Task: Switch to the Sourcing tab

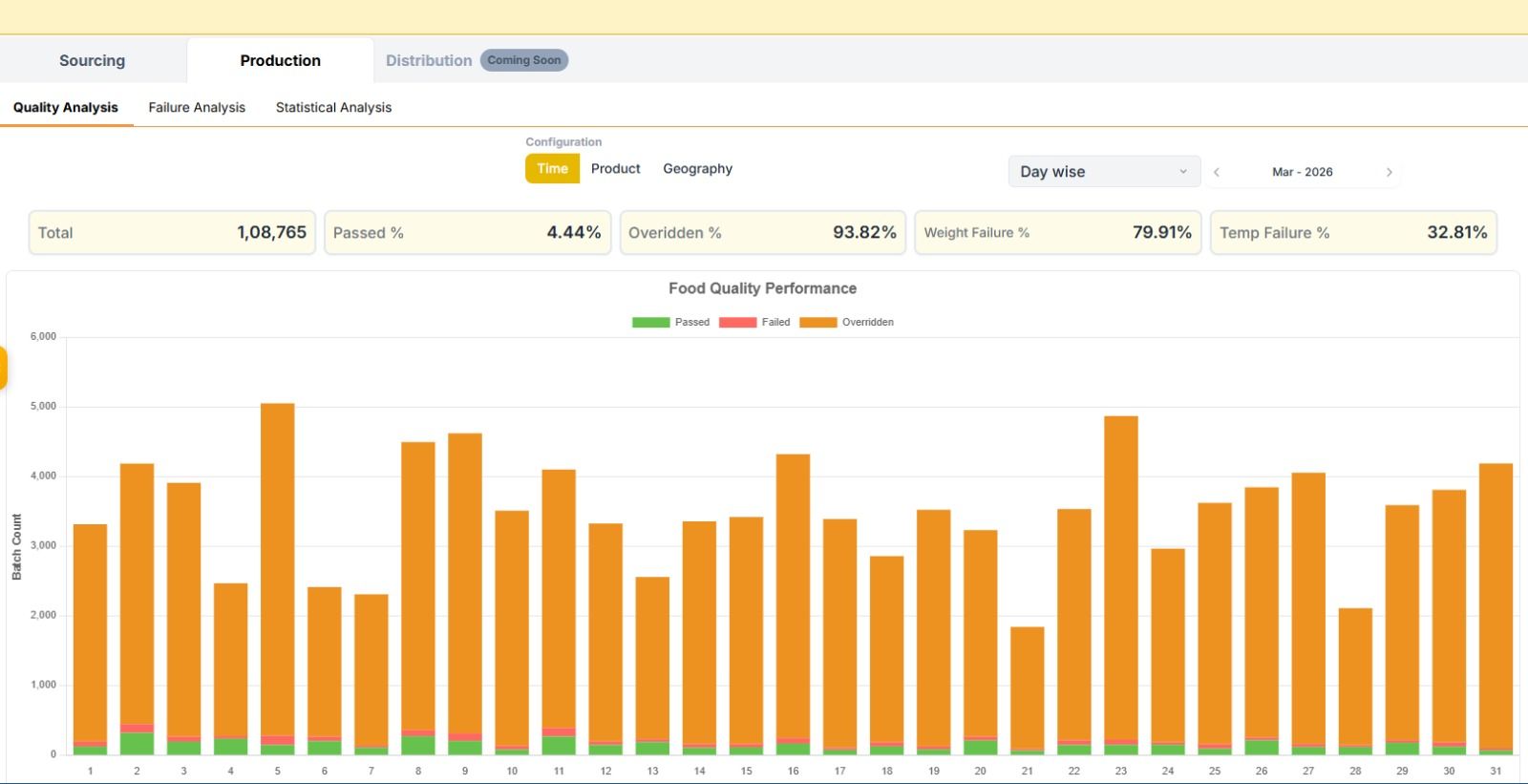Action: click(92, 60)
